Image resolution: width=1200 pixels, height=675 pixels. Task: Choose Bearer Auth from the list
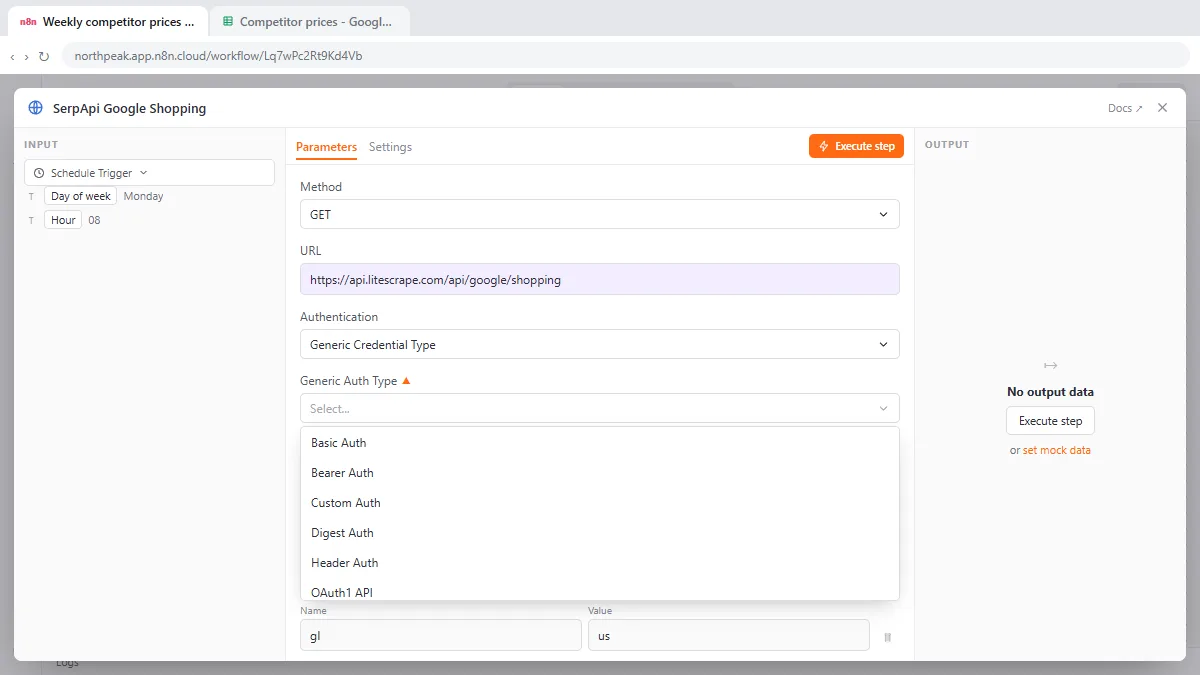600,473
